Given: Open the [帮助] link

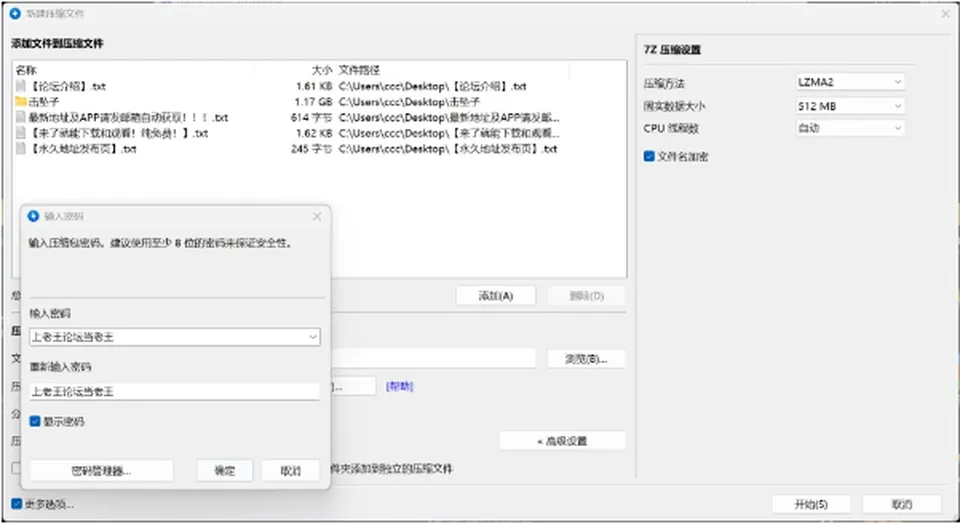Looking at the screenshot, I should (399, 386).
